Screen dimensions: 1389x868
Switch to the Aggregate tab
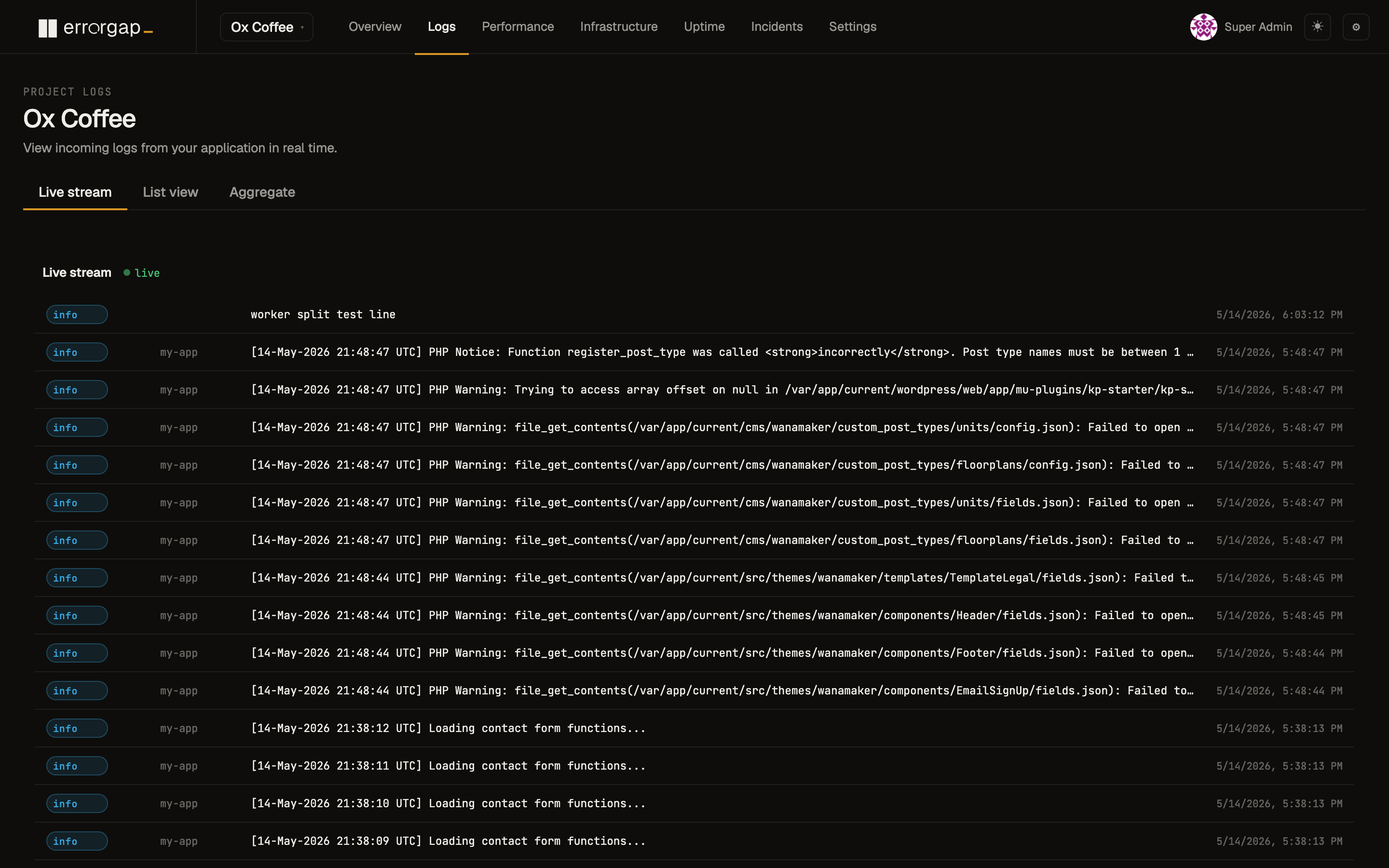[262, 192]
